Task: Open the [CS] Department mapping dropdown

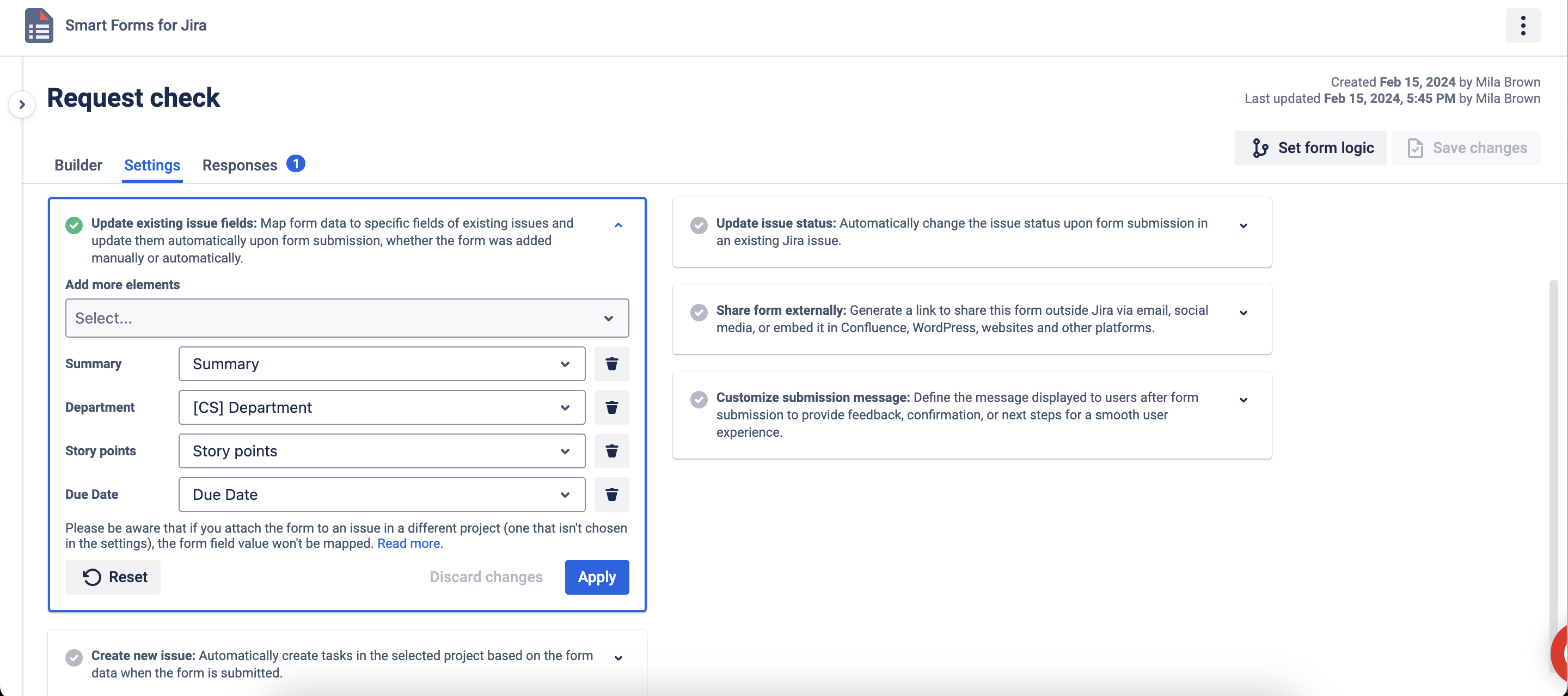Action: click(x=382, y=407)
